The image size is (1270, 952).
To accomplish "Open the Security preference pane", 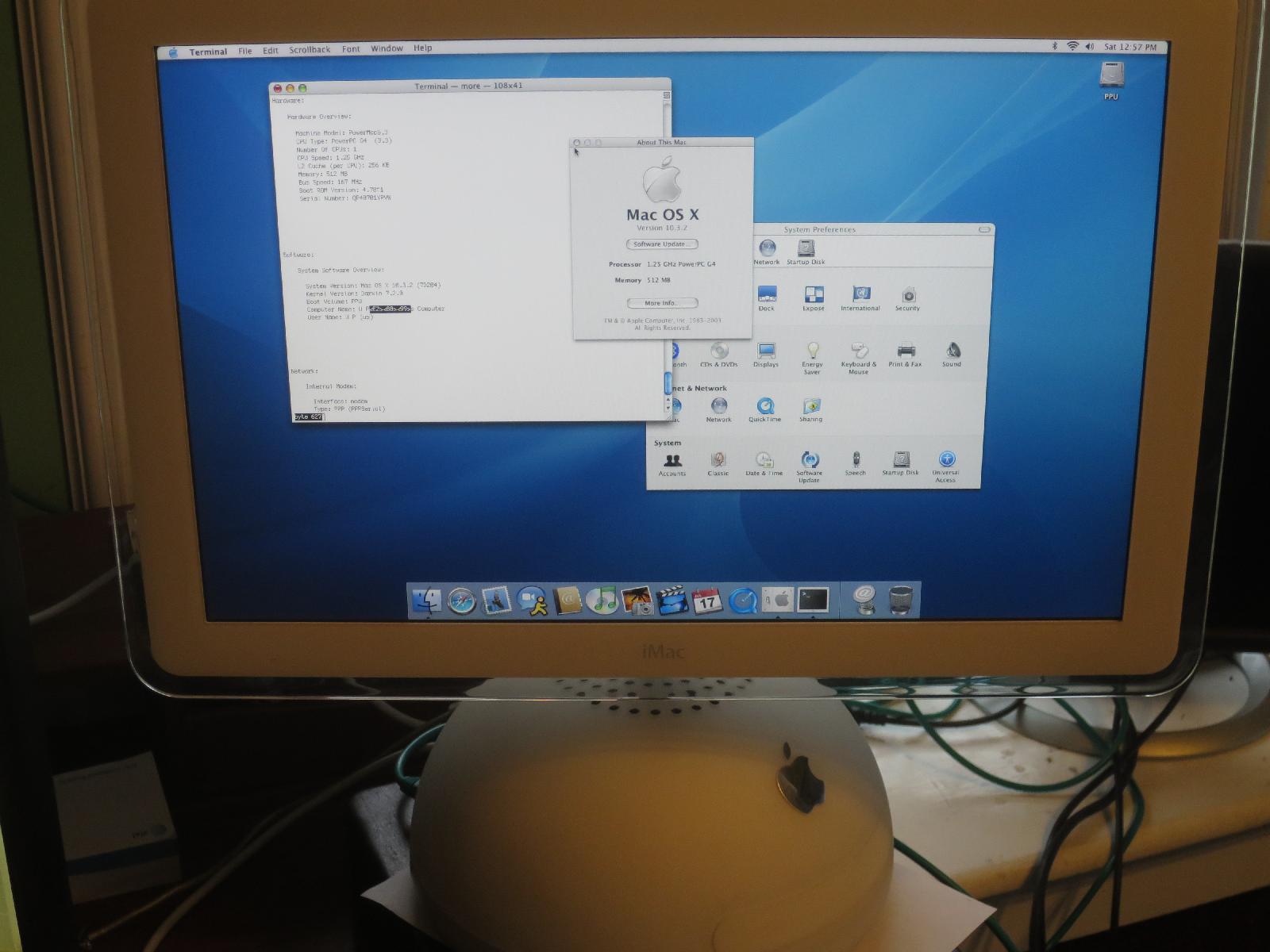I will [907, 298].
